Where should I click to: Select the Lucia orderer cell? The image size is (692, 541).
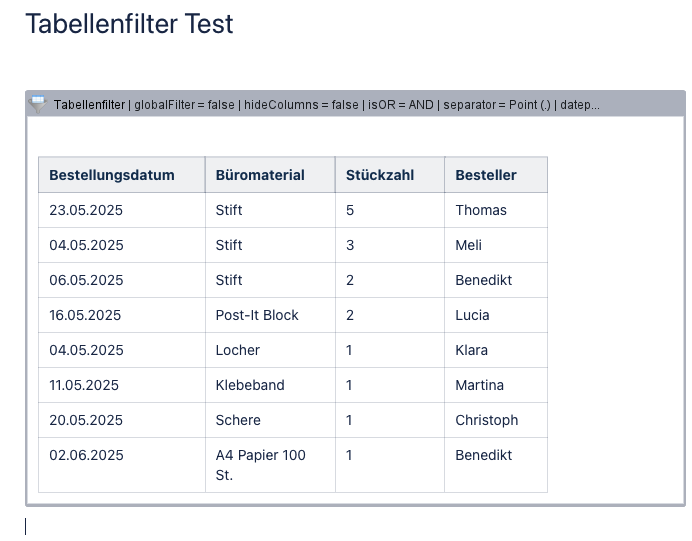click(472, 315)
